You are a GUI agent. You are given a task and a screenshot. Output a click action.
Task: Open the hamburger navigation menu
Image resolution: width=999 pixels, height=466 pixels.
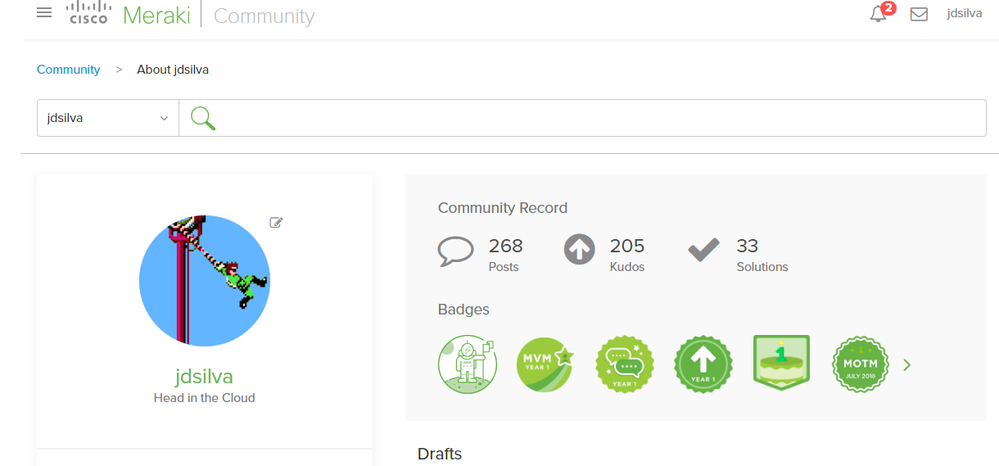point(44,13)
